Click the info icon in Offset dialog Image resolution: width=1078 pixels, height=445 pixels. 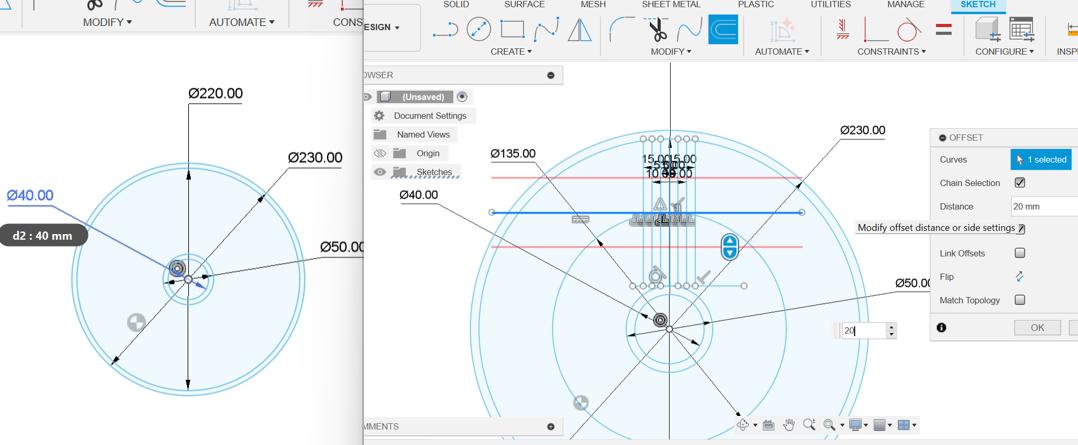coord(941,328)
